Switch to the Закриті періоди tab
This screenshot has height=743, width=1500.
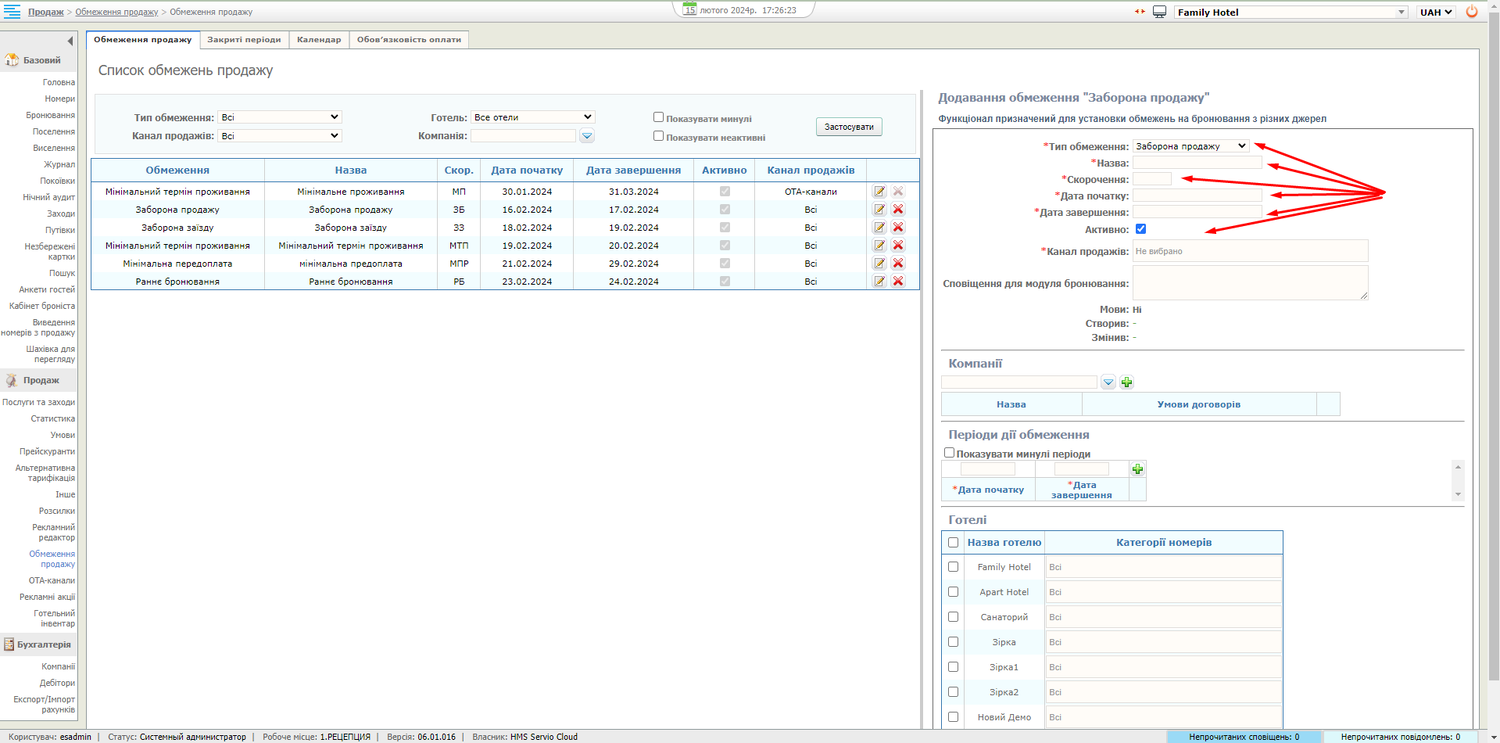point(244,40)
